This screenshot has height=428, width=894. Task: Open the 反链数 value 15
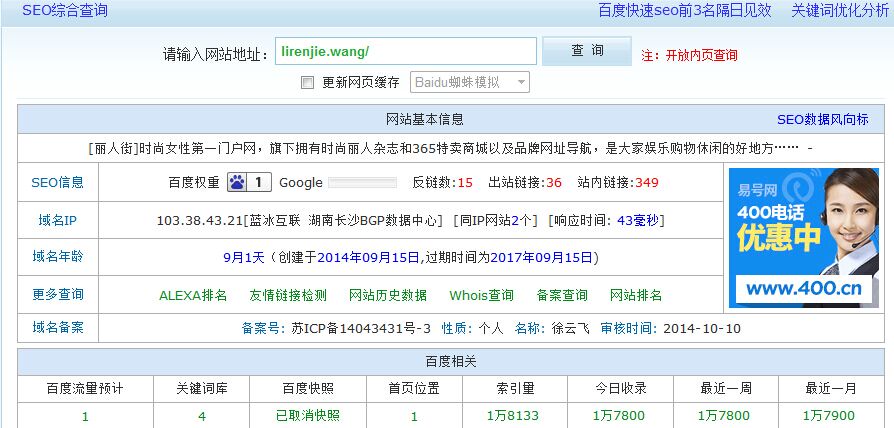[465, 183]
